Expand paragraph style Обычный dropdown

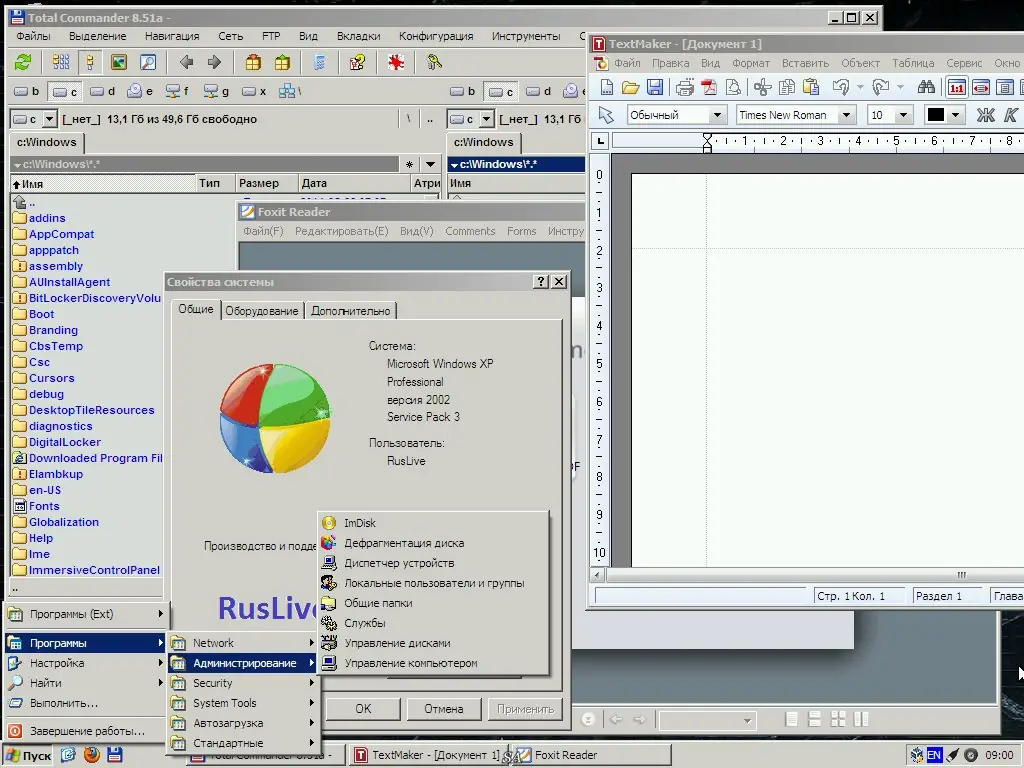tap(717, 116)
